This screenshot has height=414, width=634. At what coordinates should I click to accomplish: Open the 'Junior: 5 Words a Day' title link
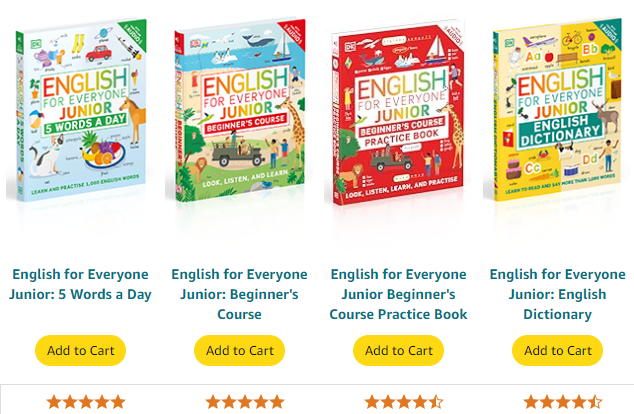click(80, 284)
